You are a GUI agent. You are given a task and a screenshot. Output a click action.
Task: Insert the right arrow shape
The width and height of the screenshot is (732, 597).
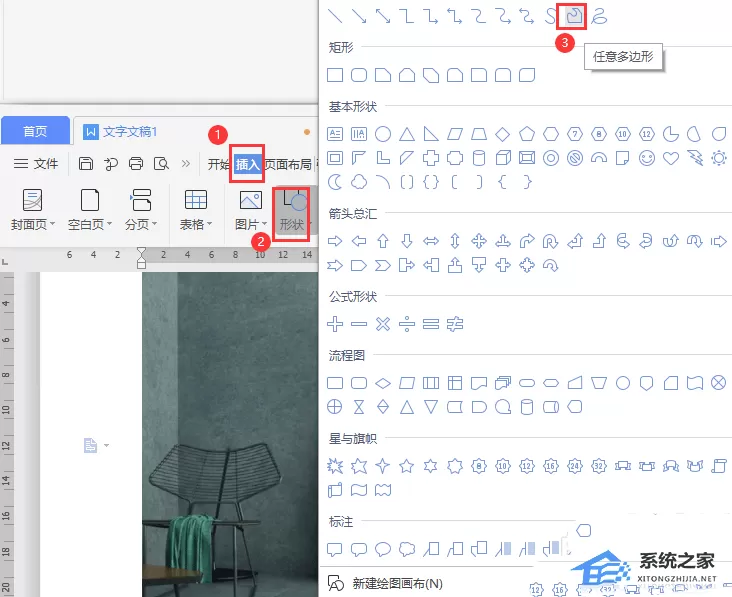[x=335, y=241]
